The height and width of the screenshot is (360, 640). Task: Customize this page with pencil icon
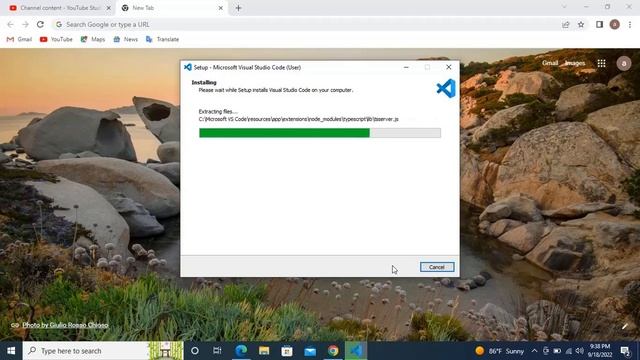click(624, 327)
